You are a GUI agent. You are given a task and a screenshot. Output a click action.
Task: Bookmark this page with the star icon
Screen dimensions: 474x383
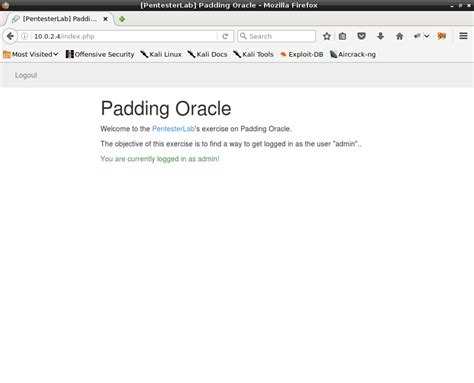tap(327, 36)
